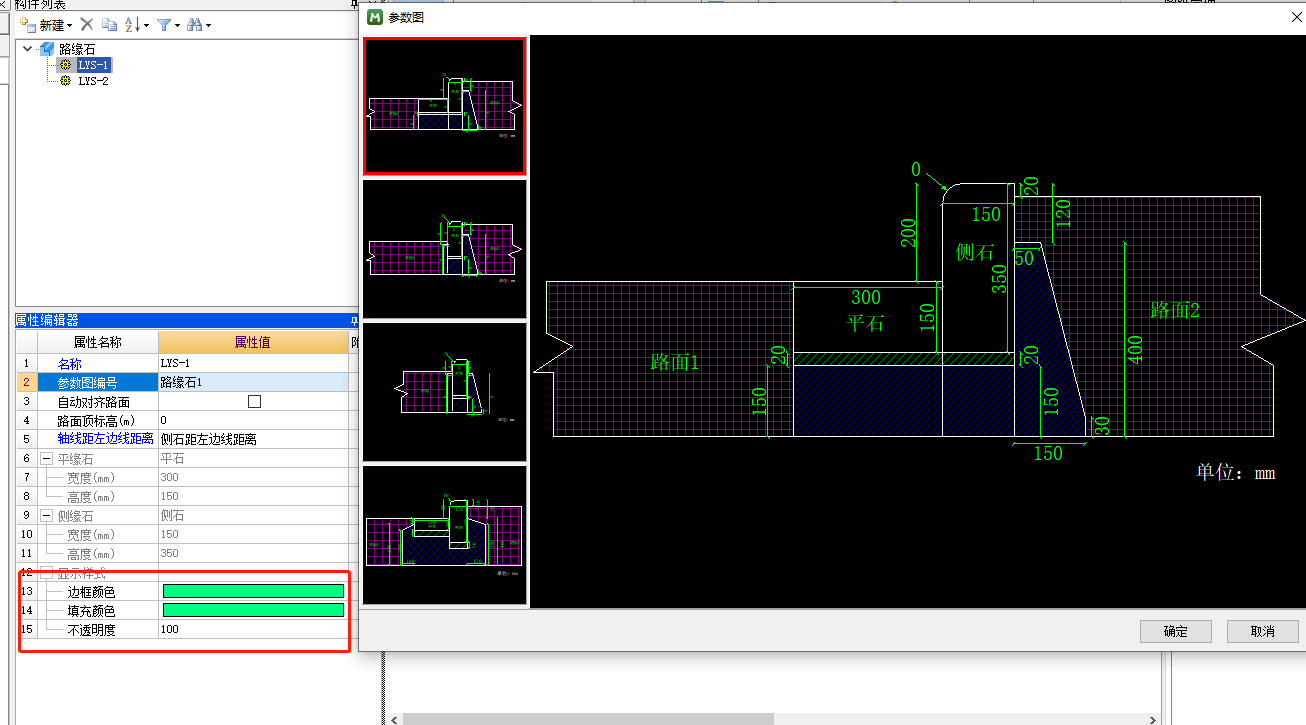Click the green M icon in 参数图 title bar

click(x=375, y=17)
